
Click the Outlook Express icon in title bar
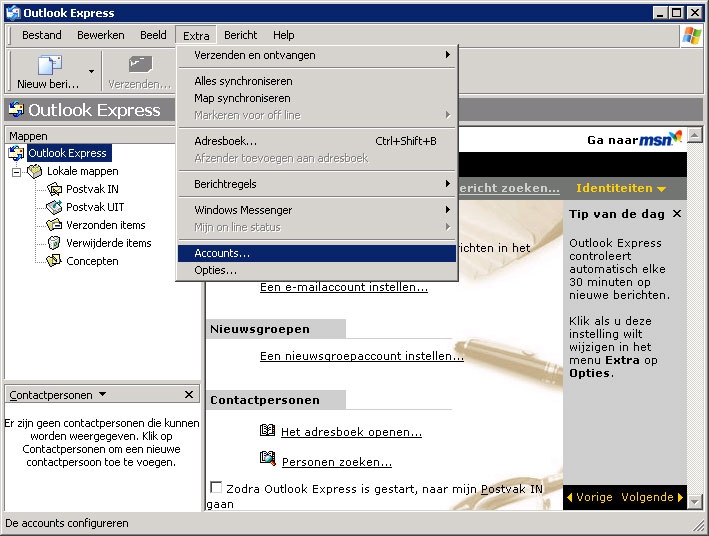click(x=13, y=13)
